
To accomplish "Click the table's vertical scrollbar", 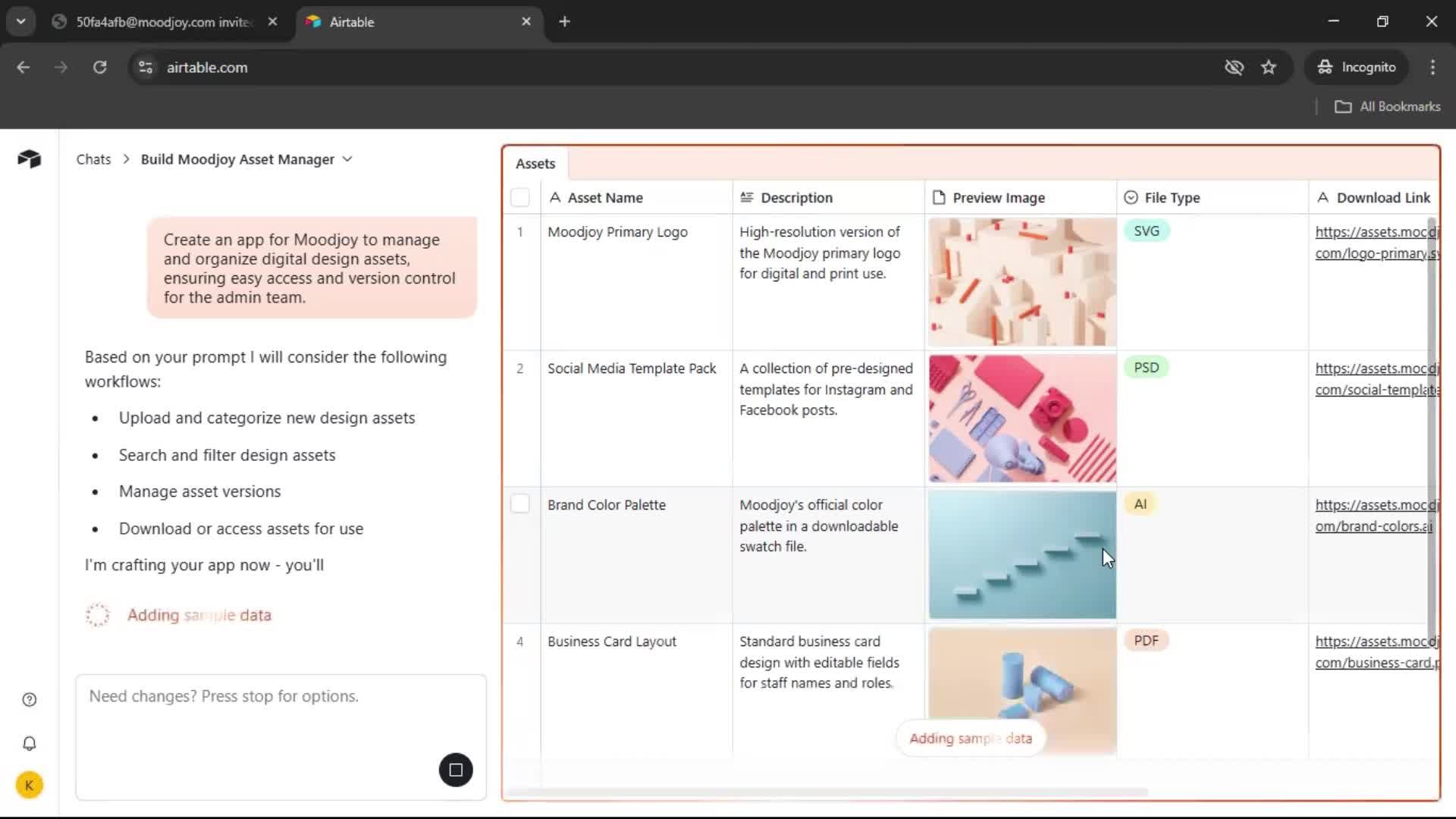I will coord(1432,432).
